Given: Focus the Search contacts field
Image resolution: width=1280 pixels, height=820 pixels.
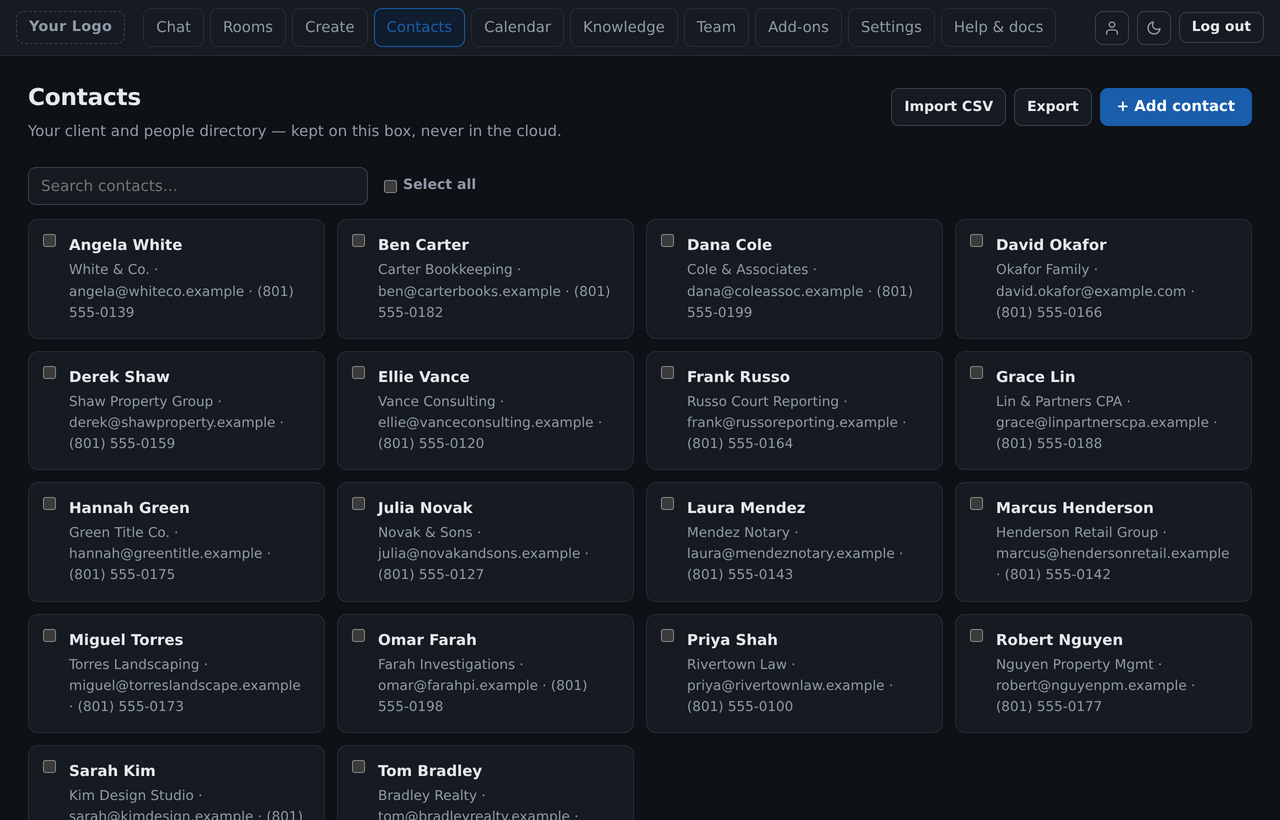Looking at the screenshot, I should tap(198, 186).
